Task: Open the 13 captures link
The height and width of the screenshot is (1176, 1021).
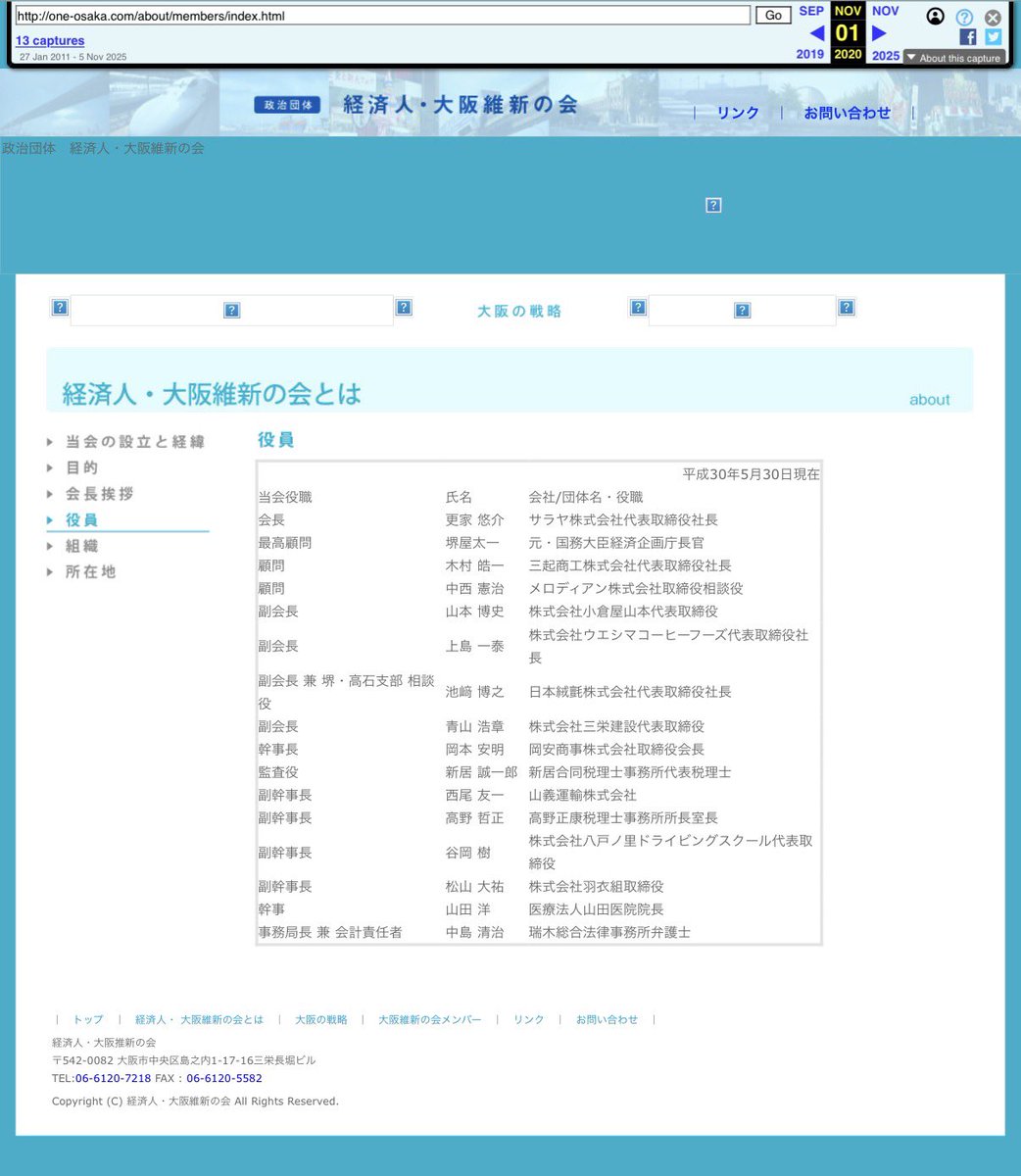Action: pyautogui.click(x=50, y=40)
